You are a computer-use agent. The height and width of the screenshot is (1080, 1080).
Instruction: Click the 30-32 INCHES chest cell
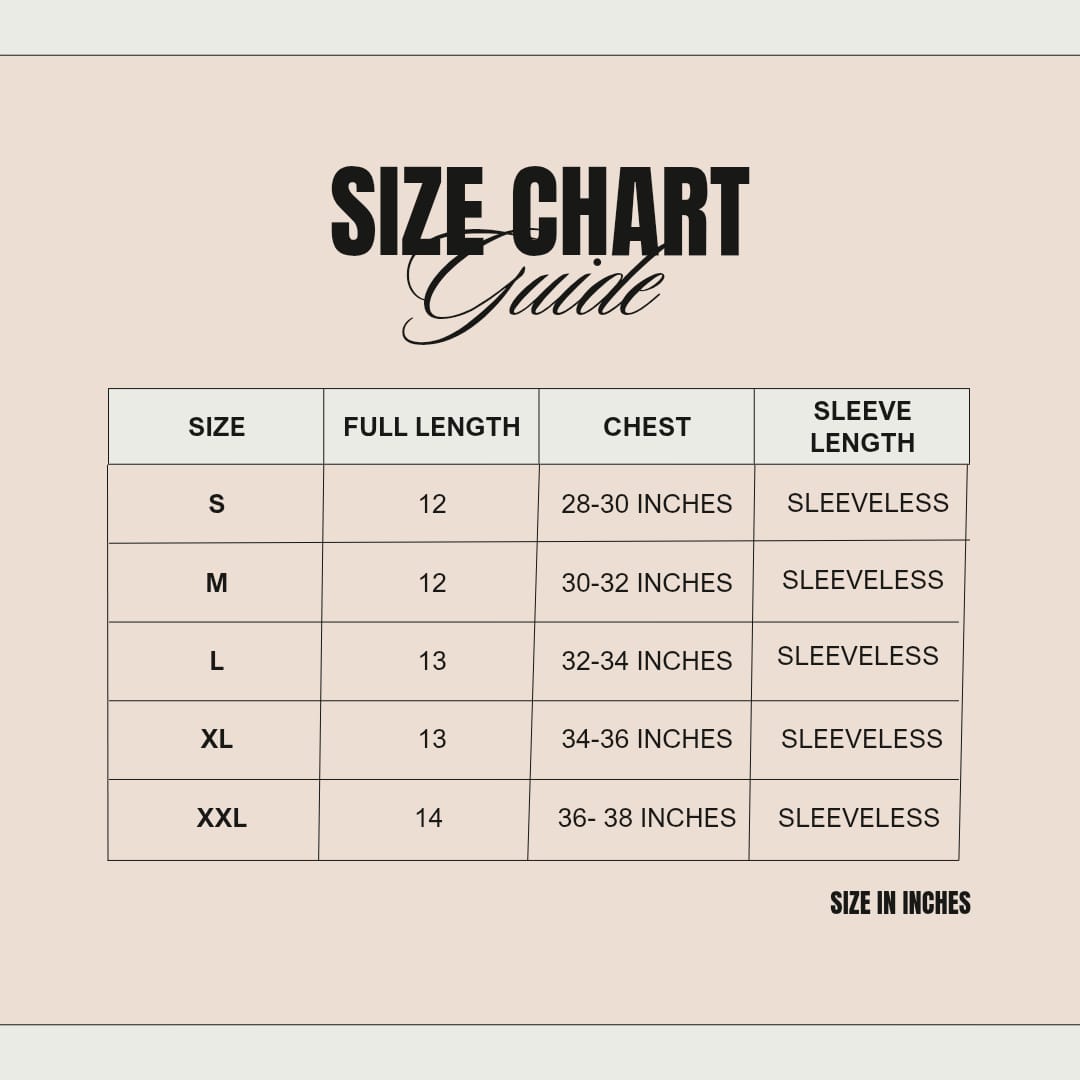coord(646,583)
